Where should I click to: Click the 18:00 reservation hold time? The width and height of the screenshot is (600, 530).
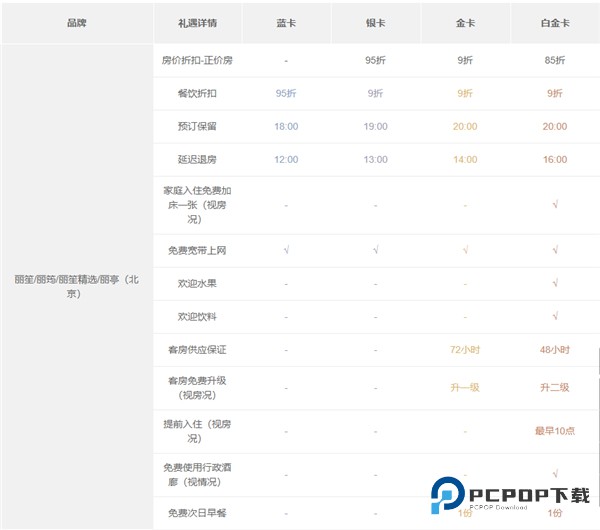(x=286, y=127)
